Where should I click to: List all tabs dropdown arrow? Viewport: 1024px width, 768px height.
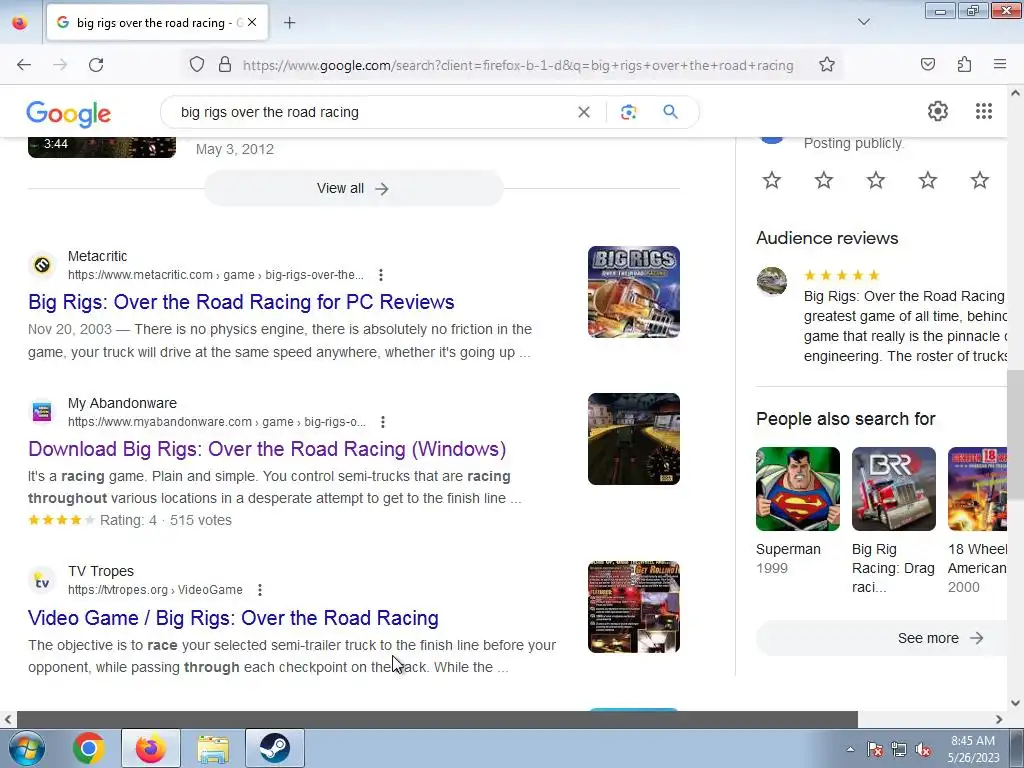(x=863, y=22)
